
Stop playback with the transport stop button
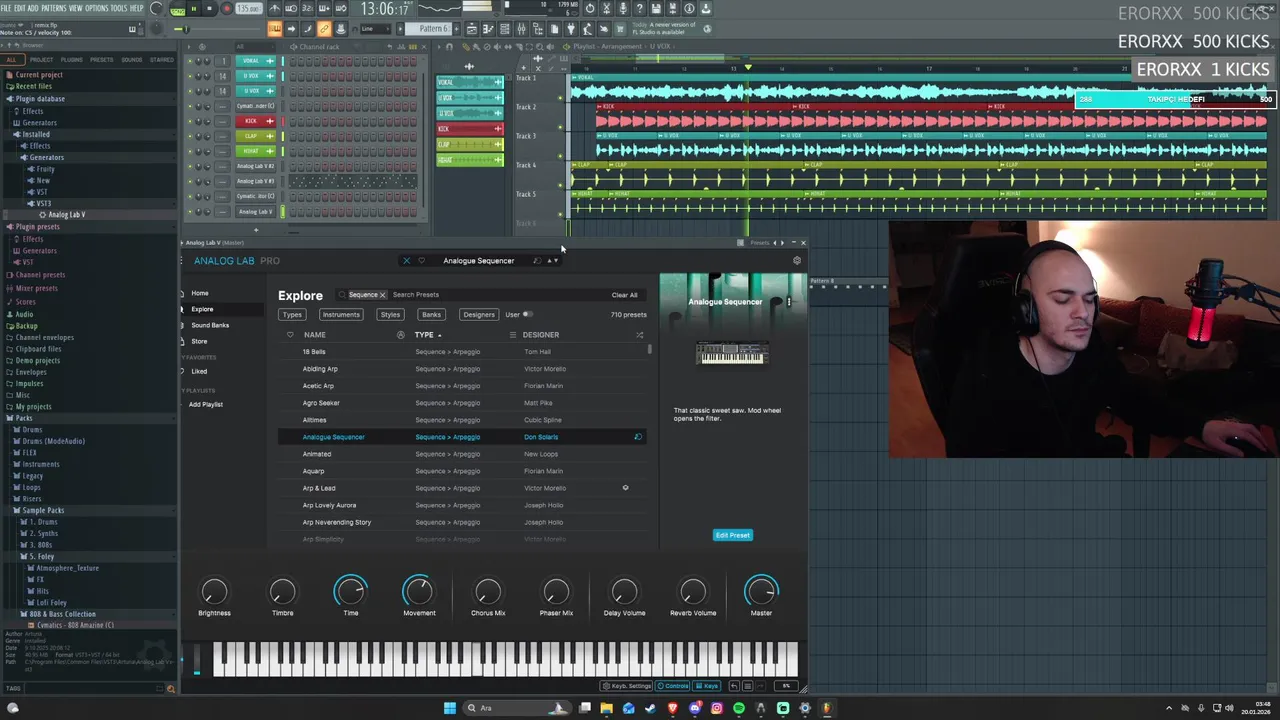point(209,8)
